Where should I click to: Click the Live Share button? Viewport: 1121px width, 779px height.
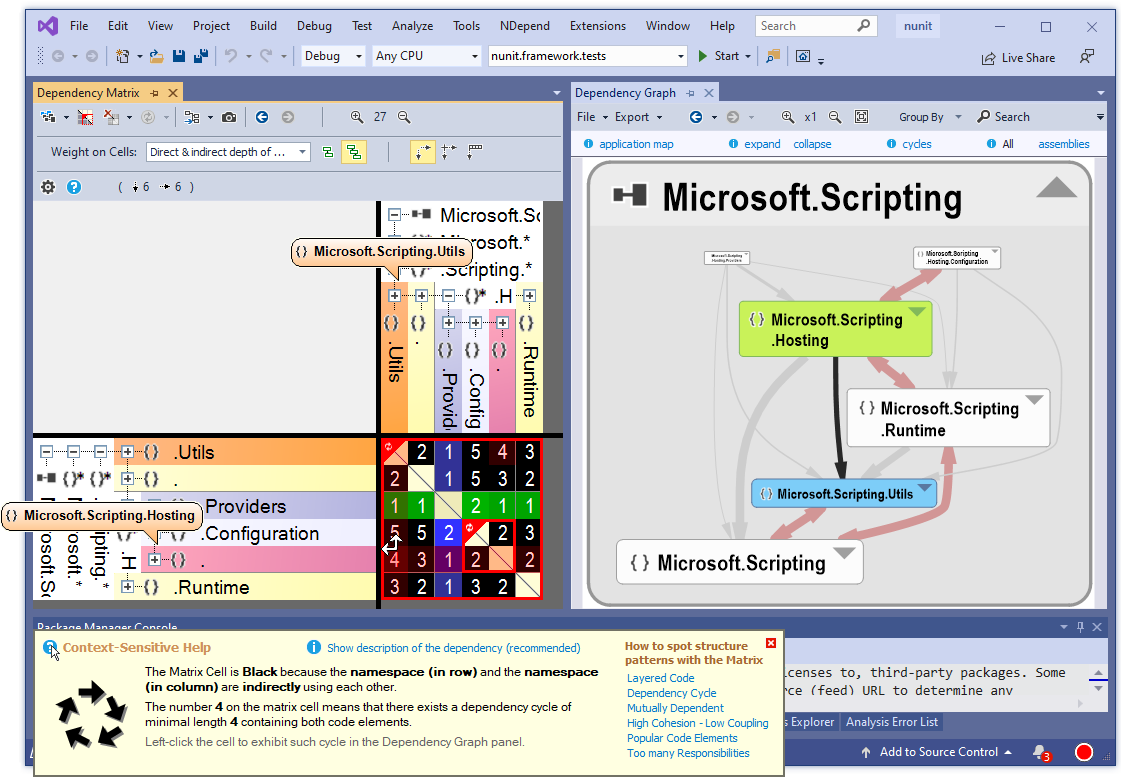[x=1019, y=58]
